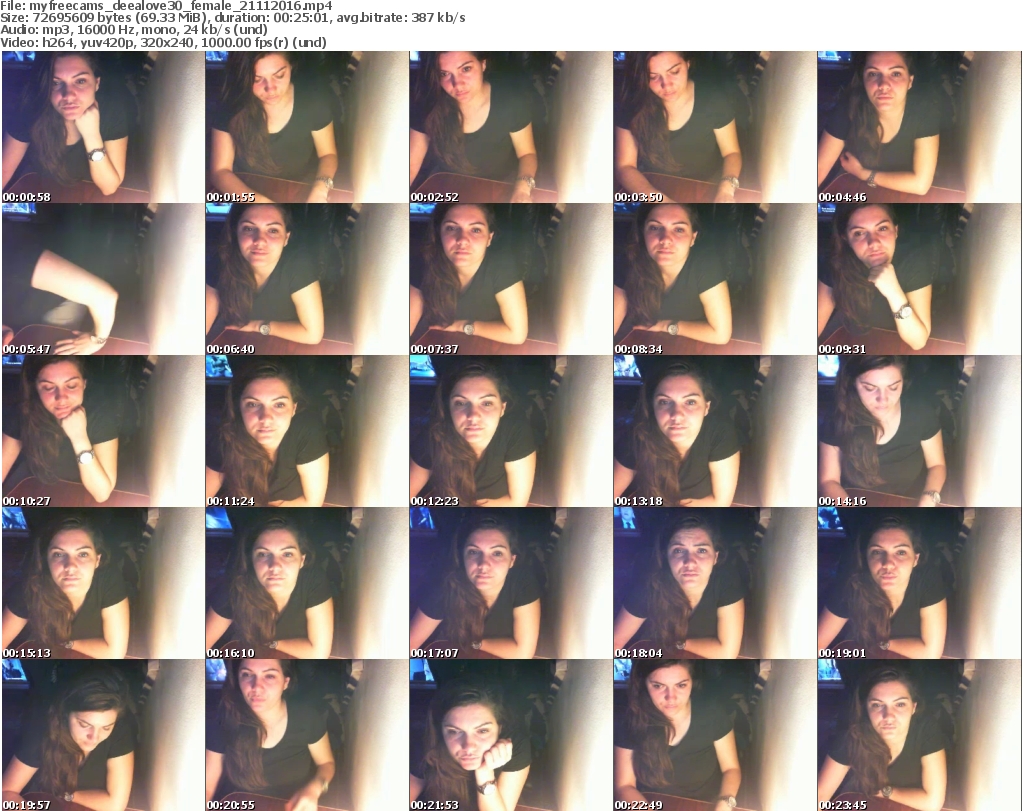Pick the preview frame at 00:11:24
Image resolution: width=1024 pixels, height=811 pixels.
[x=307, y=432]
